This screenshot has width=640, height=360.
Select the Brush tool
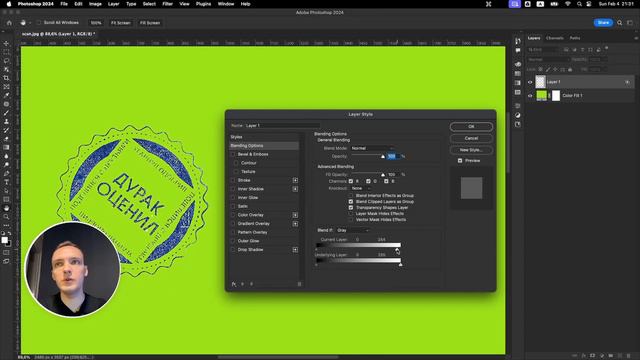pyautogui.click(x=6, y=113)
